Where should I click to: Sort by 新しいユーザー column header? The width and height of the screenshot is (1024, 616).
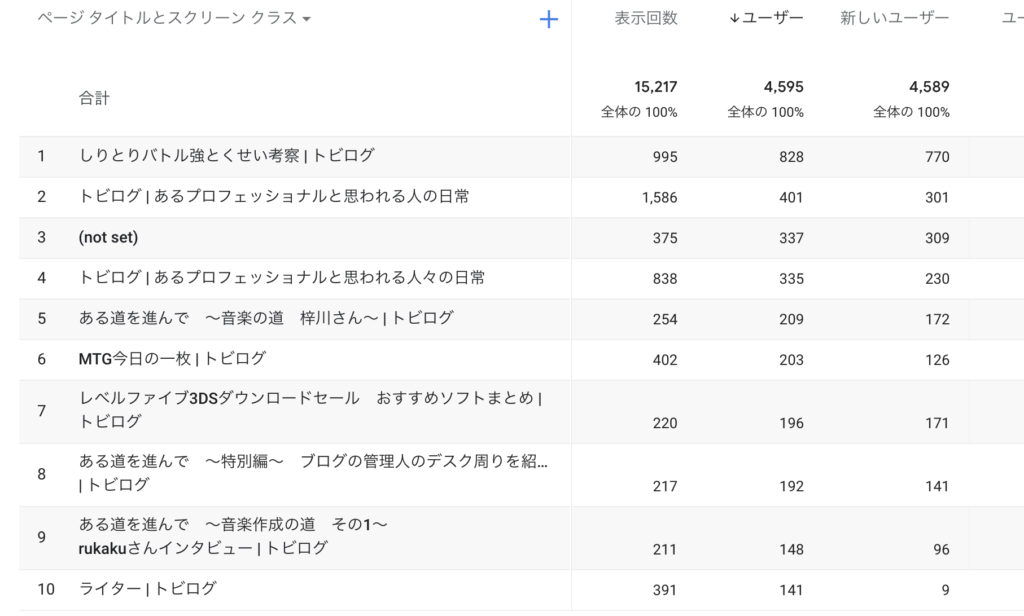895,19
